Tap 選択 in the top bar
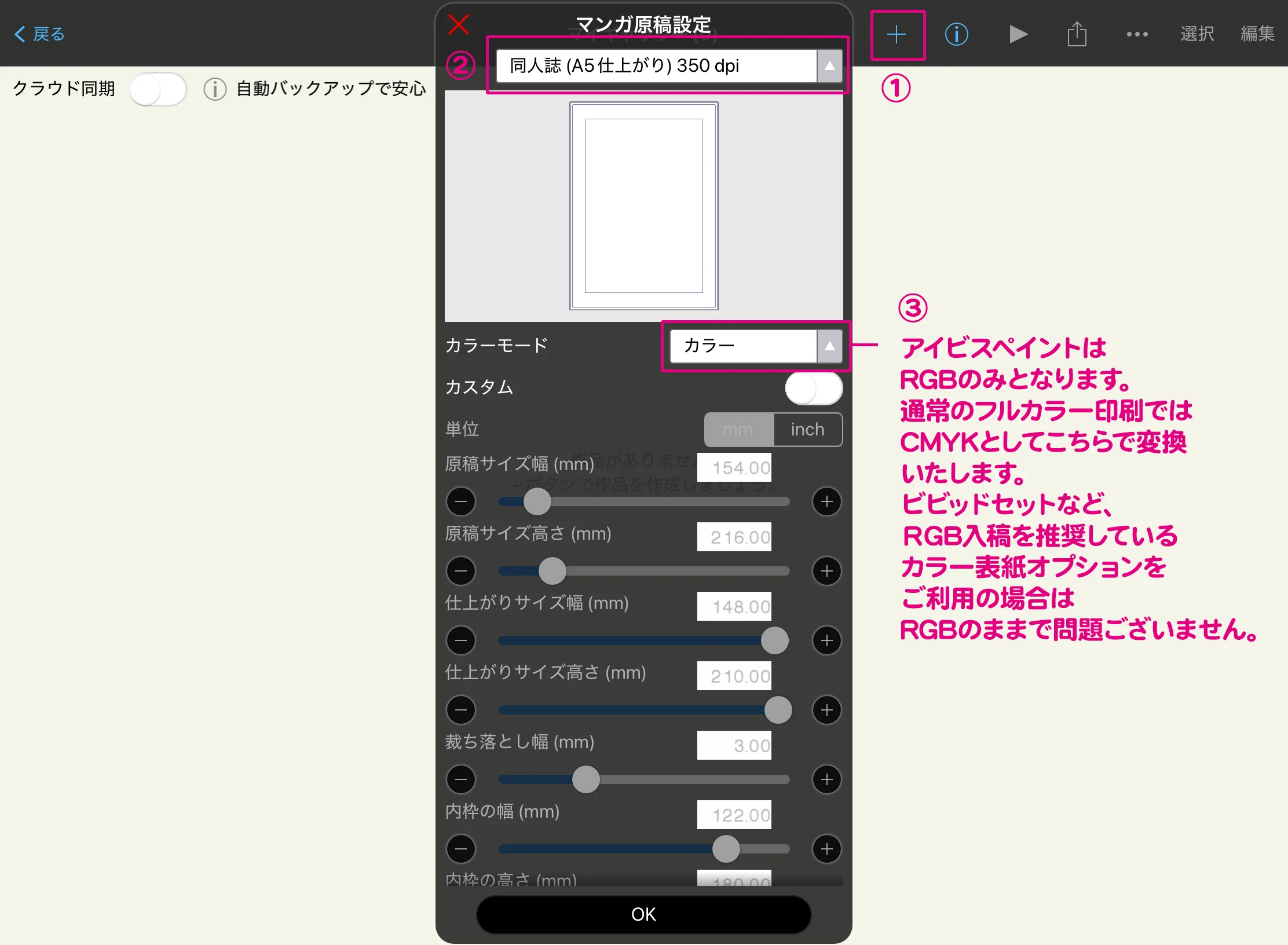The width and height of the screenshot is (1288, 945). [x=1197, y=35]
